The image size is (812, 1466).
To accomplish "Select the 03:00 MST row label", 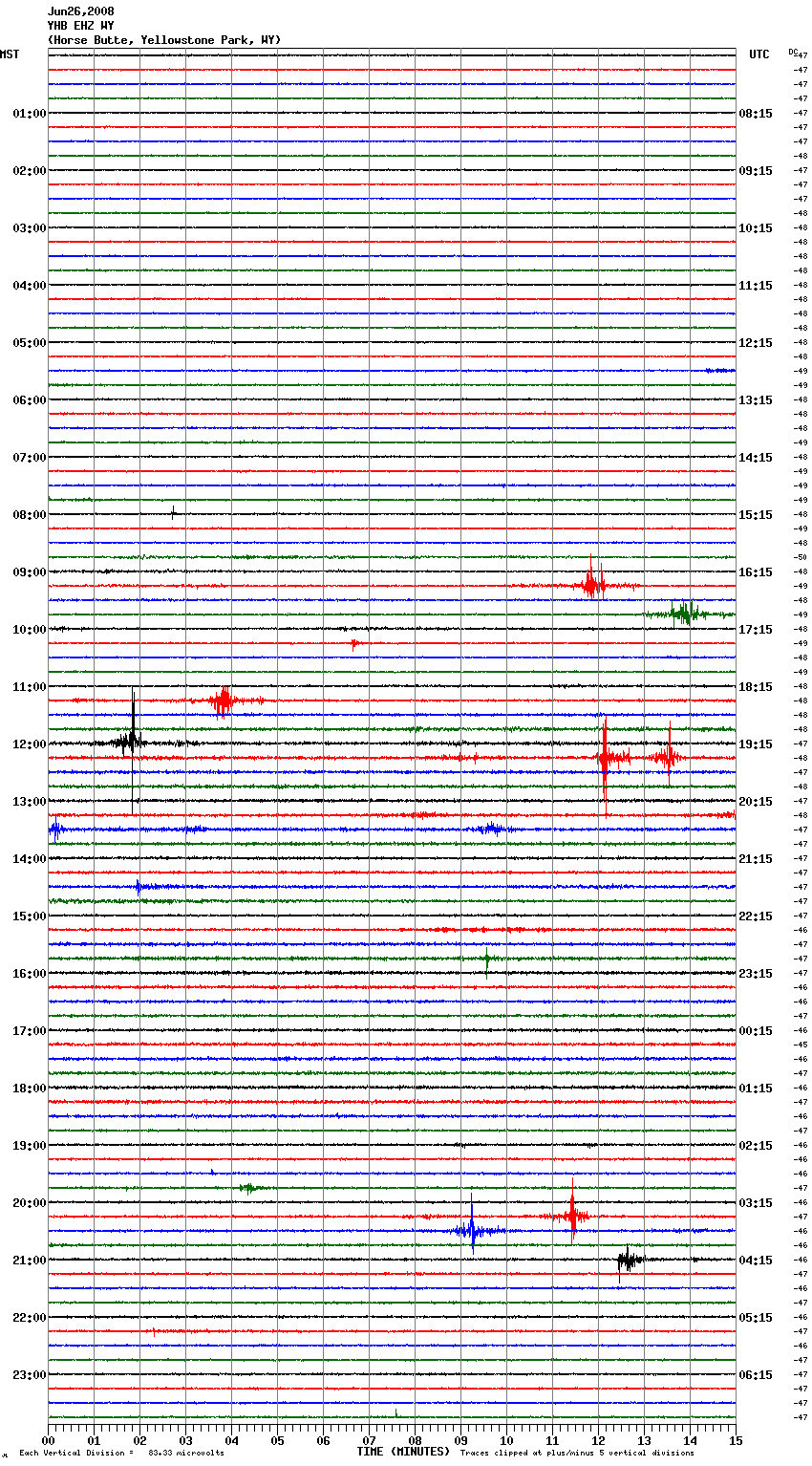I will (29, 228).
